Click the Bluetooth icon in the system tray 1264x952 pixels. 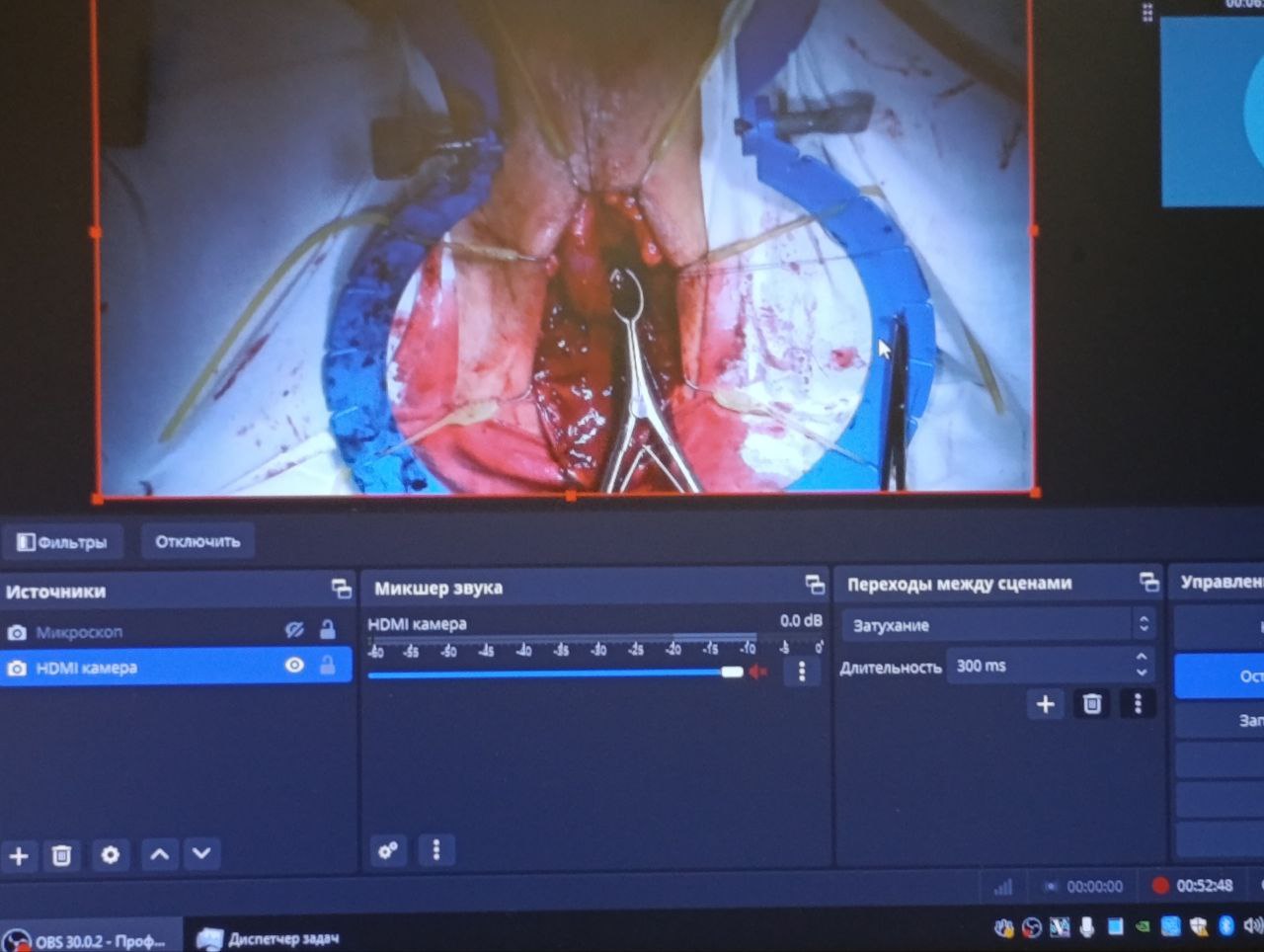click(x=1226, y=925)
